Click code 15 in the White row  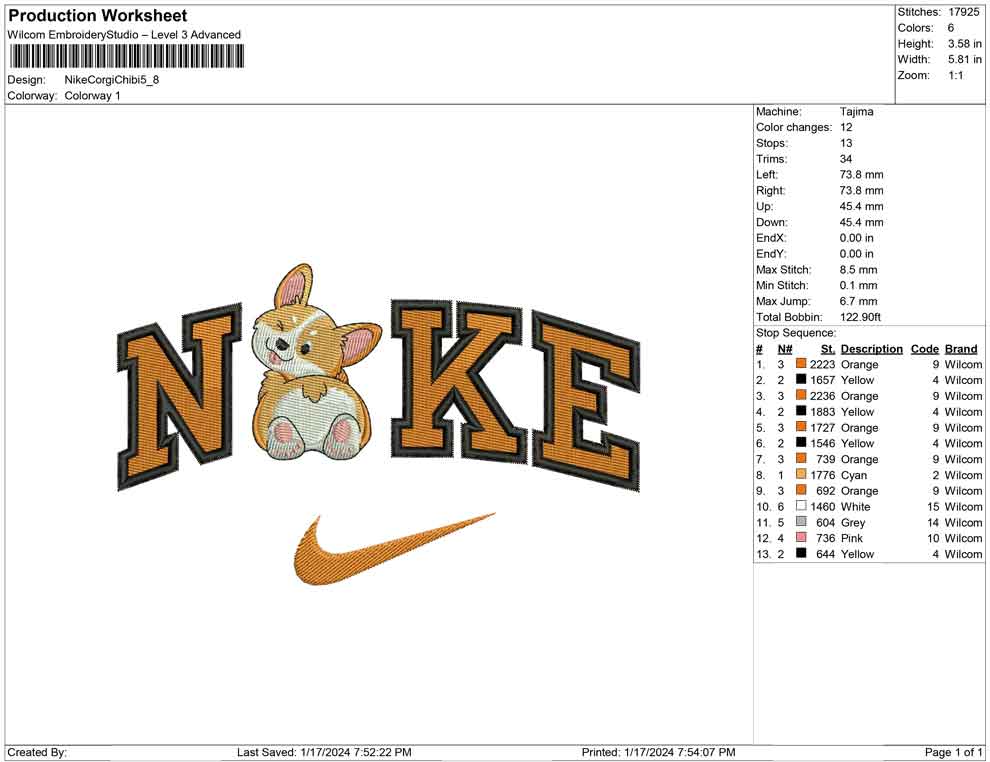[x=933, y=506]
